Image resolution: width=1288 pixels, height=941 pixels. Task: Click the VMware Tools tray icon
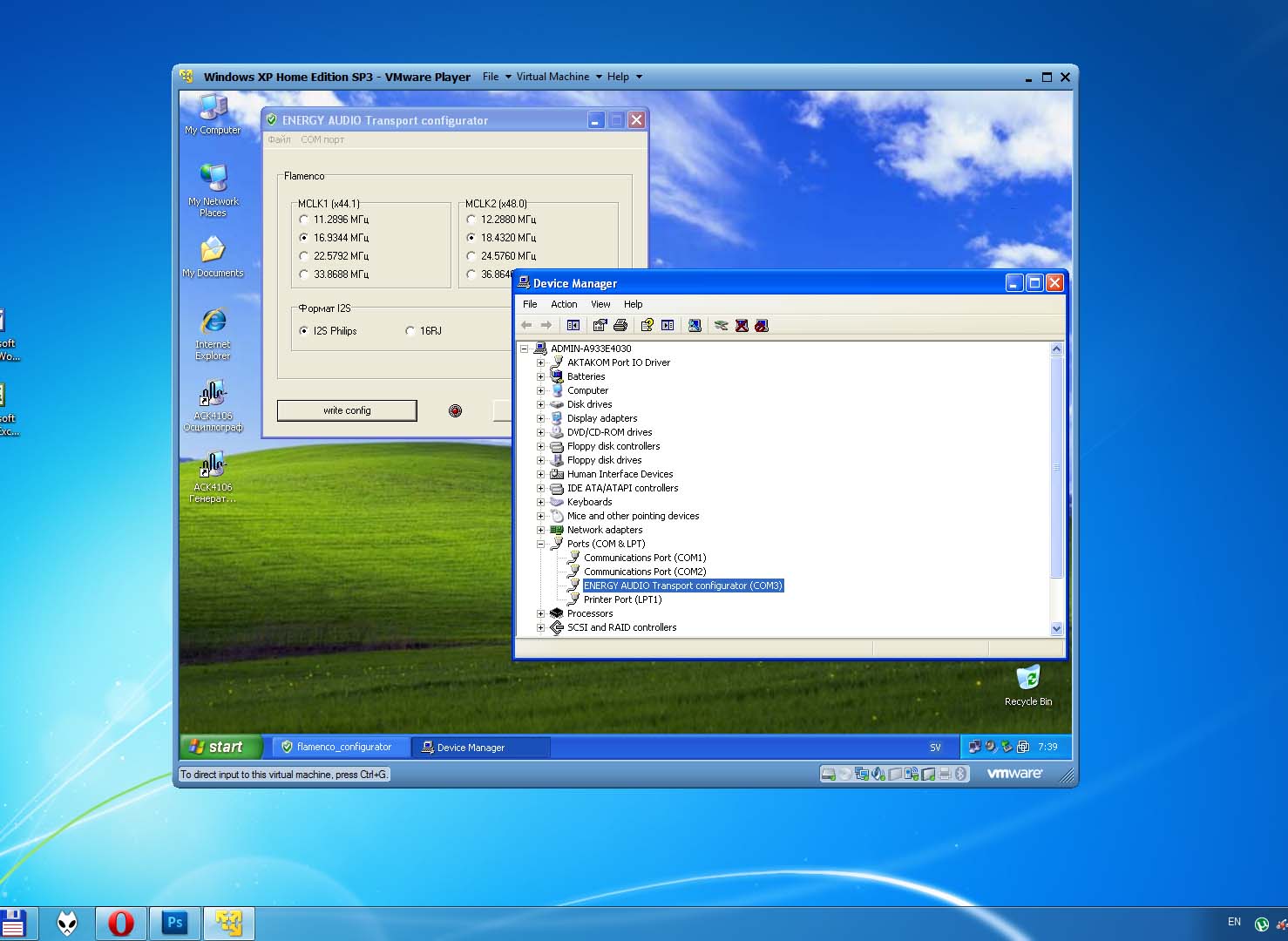[x=1022, y=747]
